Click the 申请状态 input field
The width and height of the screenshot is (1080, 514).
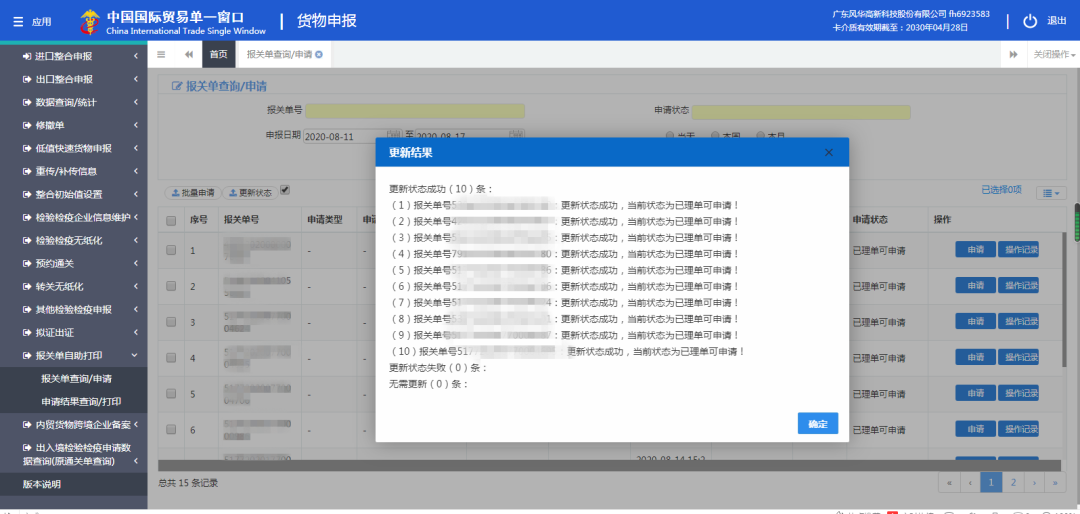pyautogui.click(x=801, y=112)
